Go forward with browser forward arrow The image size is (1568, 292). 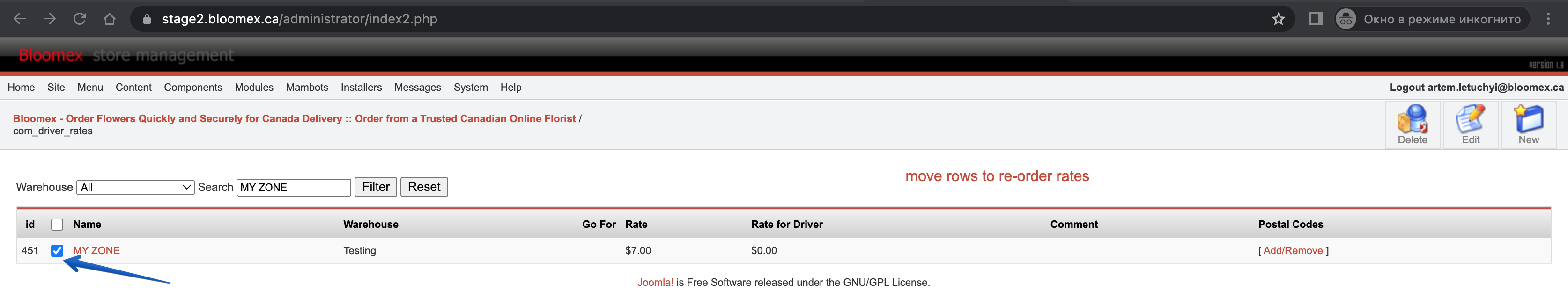click(x=49, y=19)
